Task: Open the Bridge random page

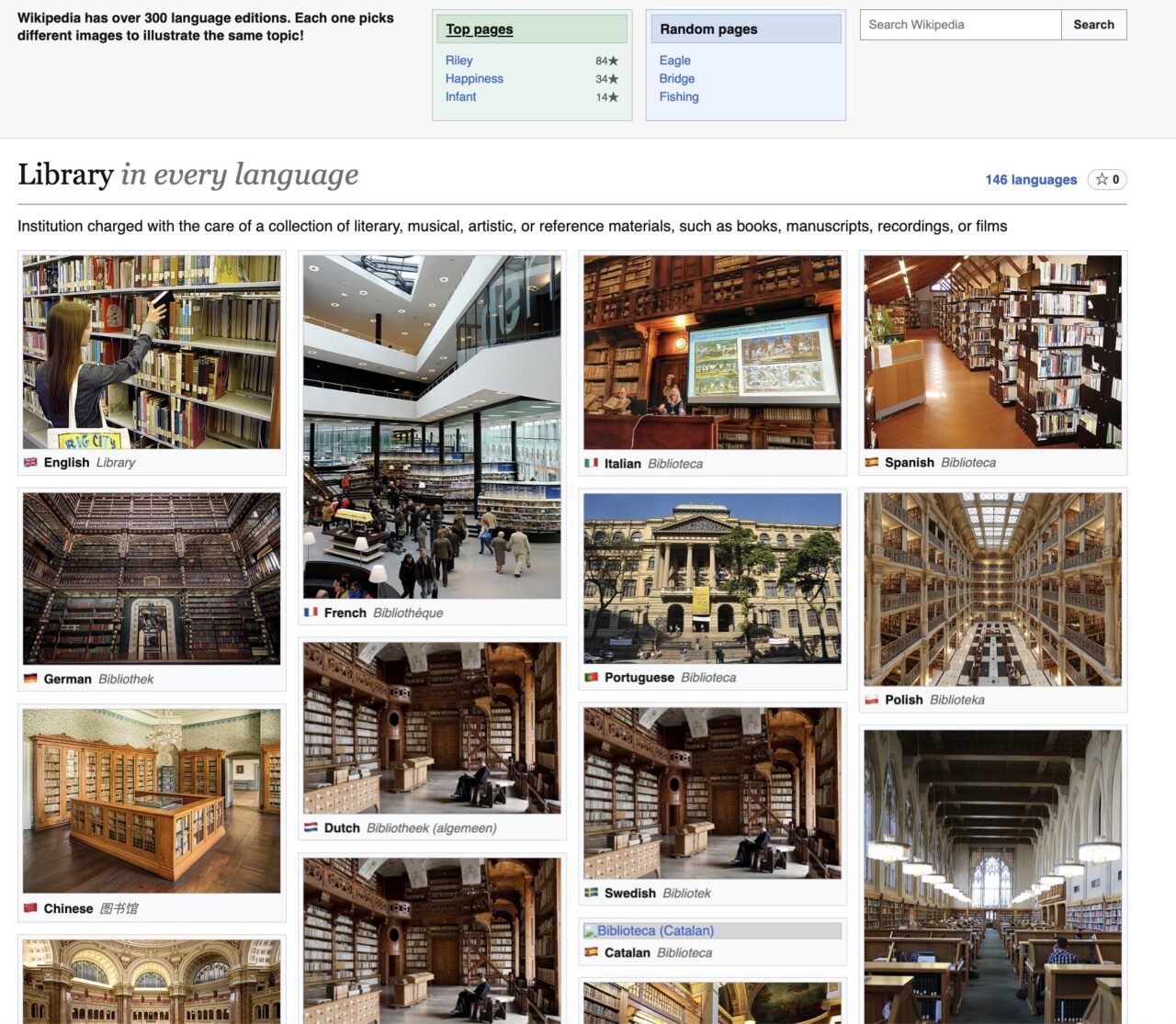Action: click(676, 79)
